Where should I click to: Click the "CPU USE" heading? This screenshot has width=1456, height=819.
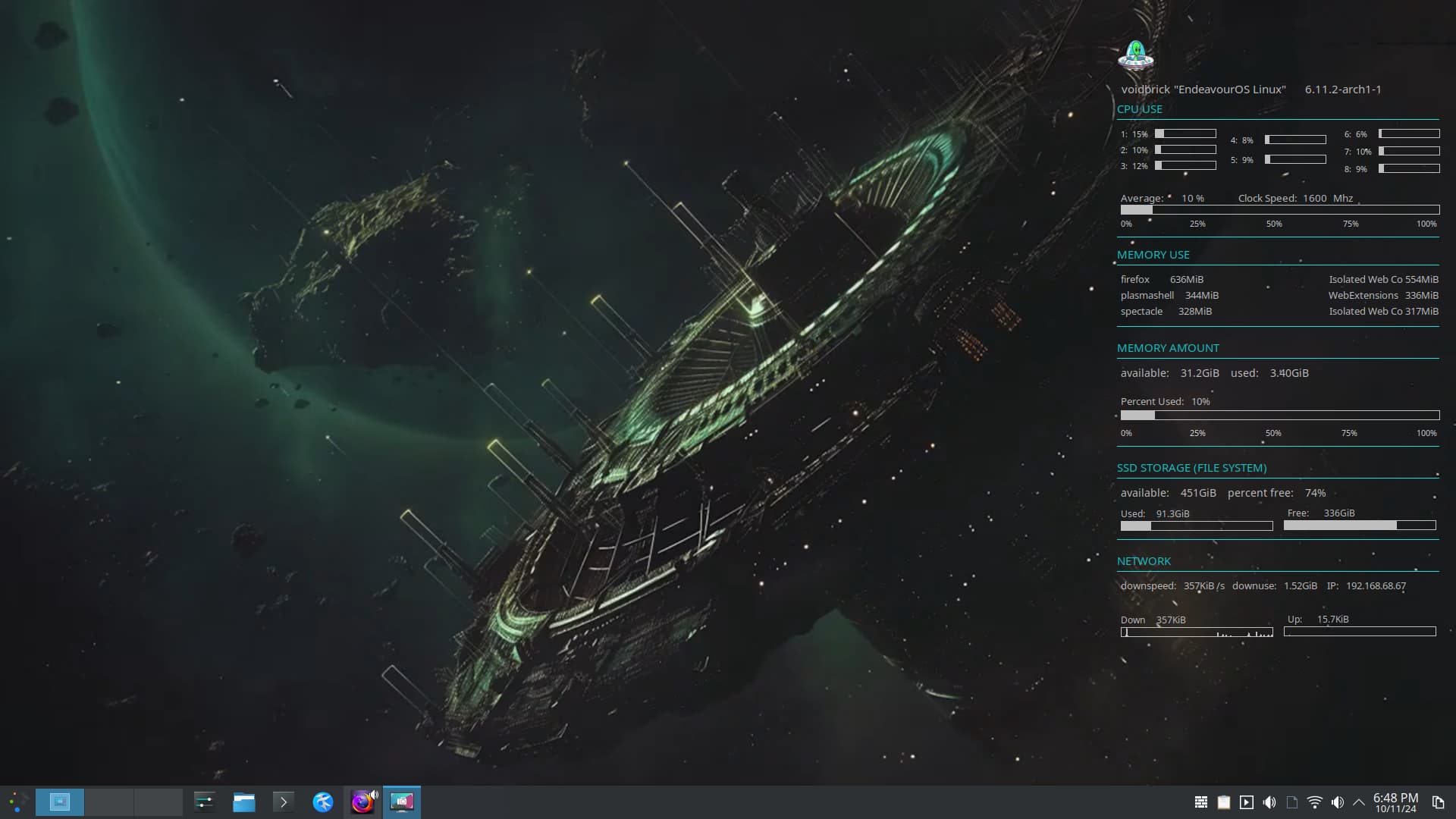(1139, 109)
